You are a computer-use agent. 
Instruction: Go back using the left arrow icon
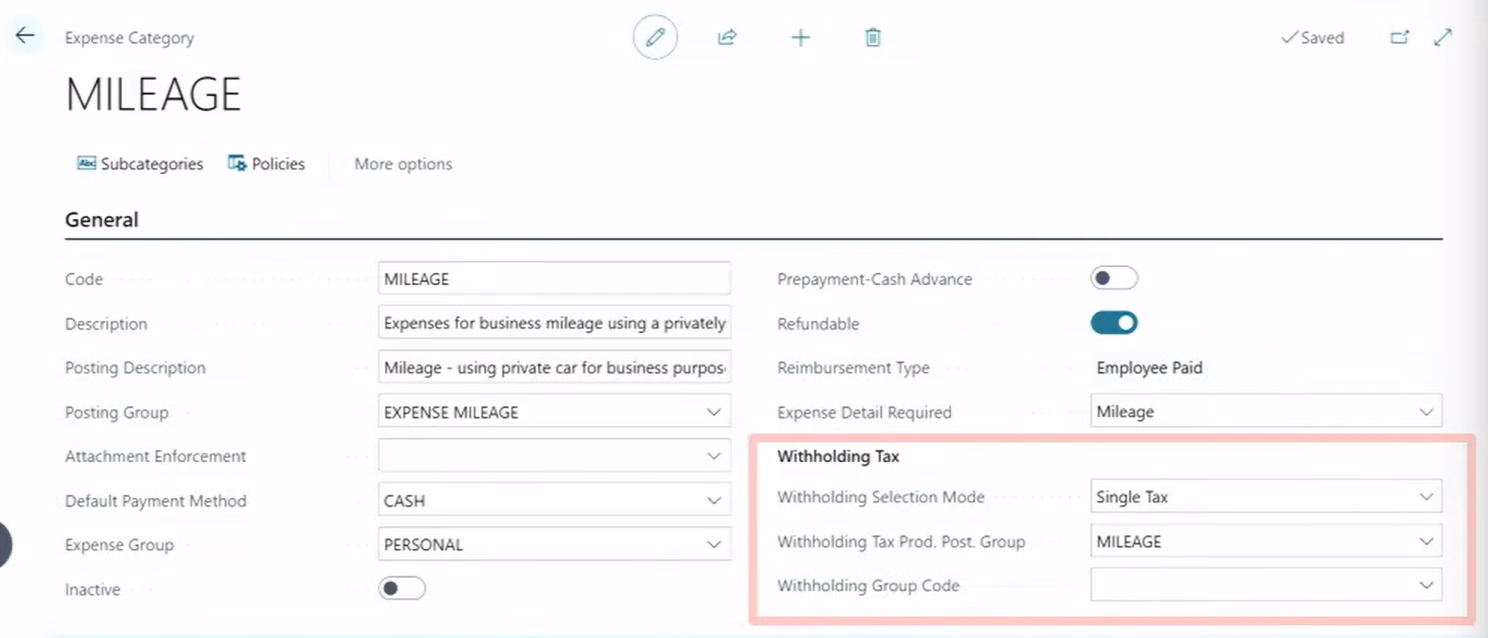click(24, 36)
